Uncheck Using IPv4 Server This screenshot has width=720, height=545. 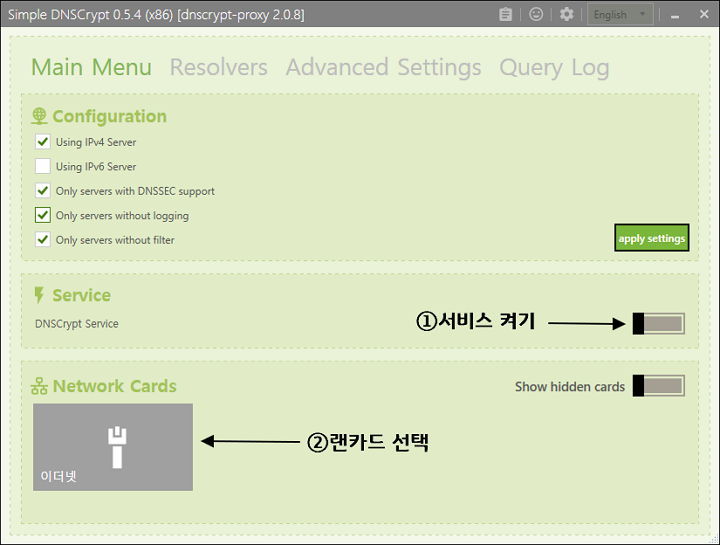(43, 141)
